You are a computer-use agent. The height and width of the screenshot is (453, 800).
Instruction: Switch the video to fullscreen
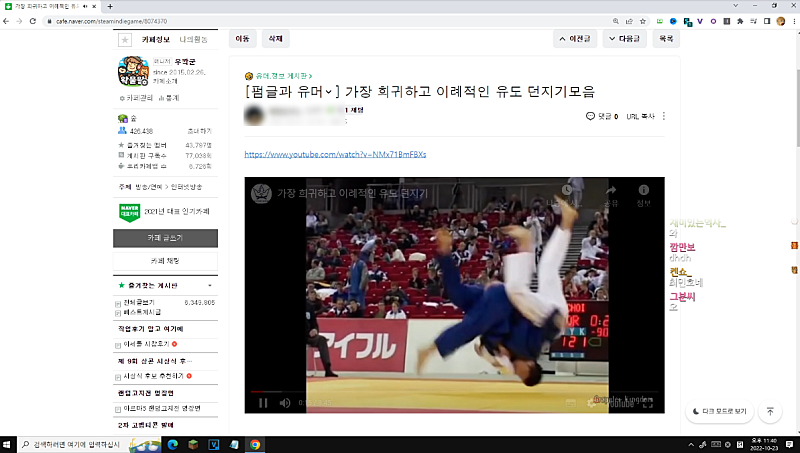coord(647,403)
